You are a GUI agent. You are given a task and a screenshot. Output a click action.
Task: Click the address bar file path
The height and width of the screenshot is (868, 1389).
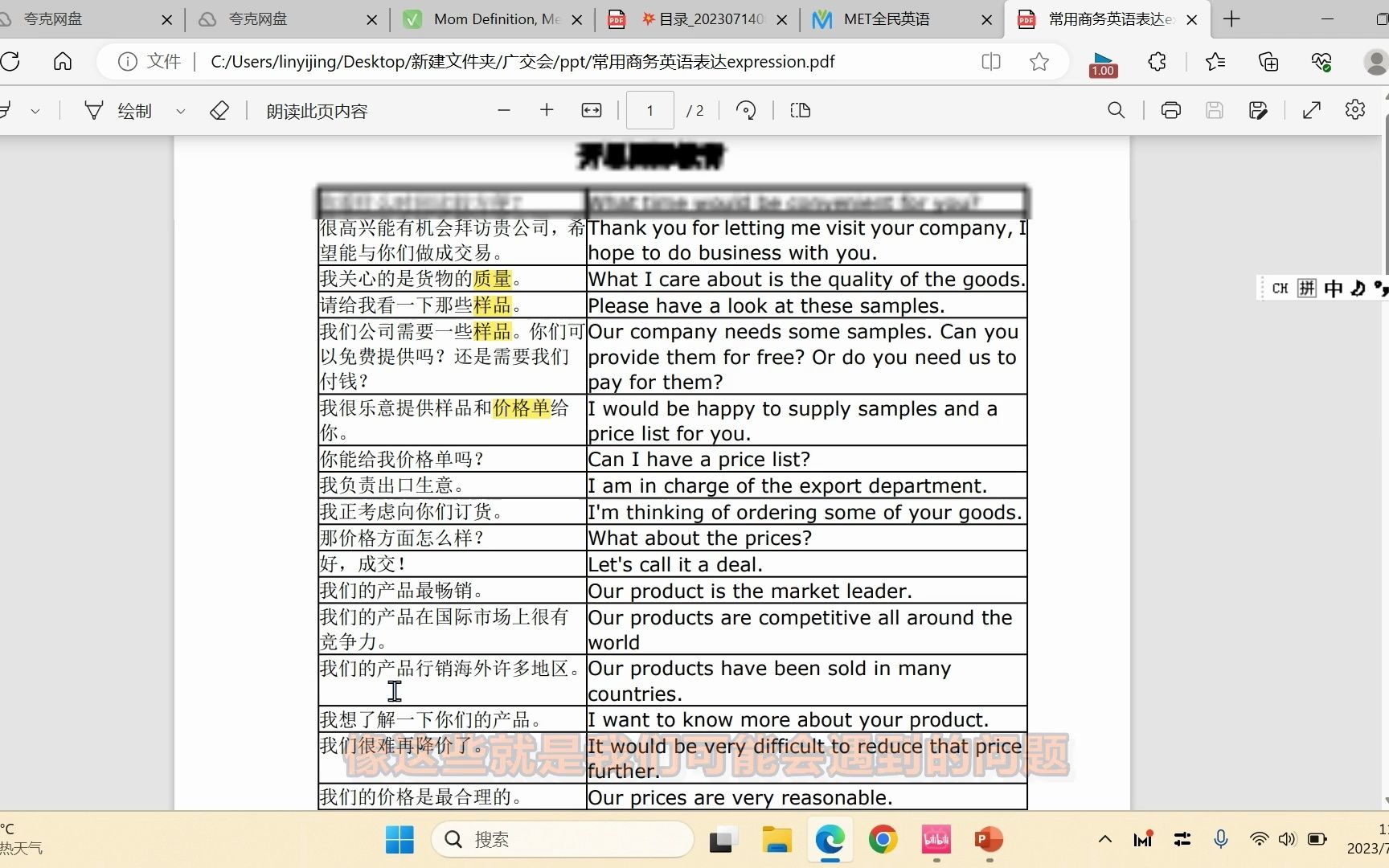(x=522, y=62)
